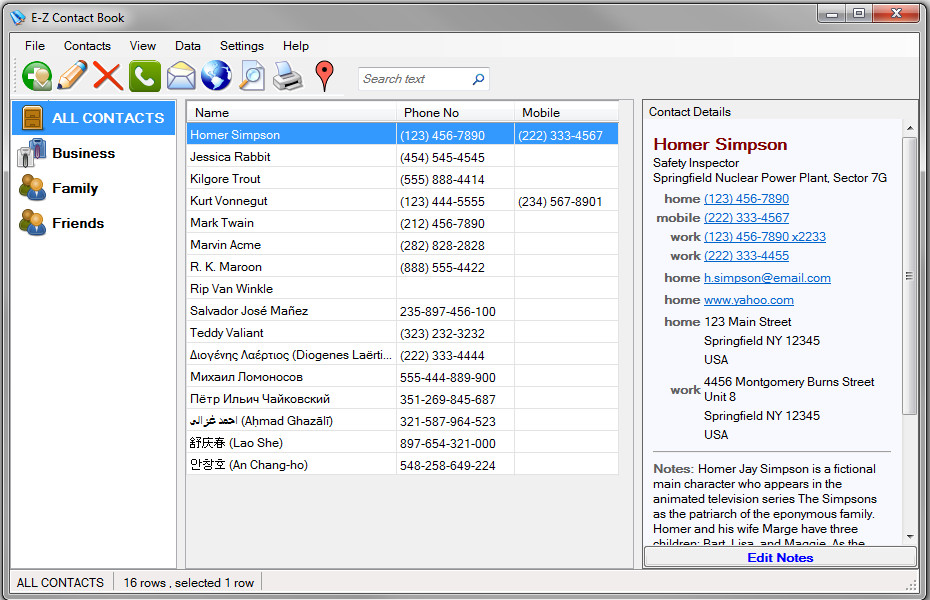The height and width of the screenshot is (600, 930).
Task: Open the www.yahoo.com website link
Action: [x=749, y=299]
